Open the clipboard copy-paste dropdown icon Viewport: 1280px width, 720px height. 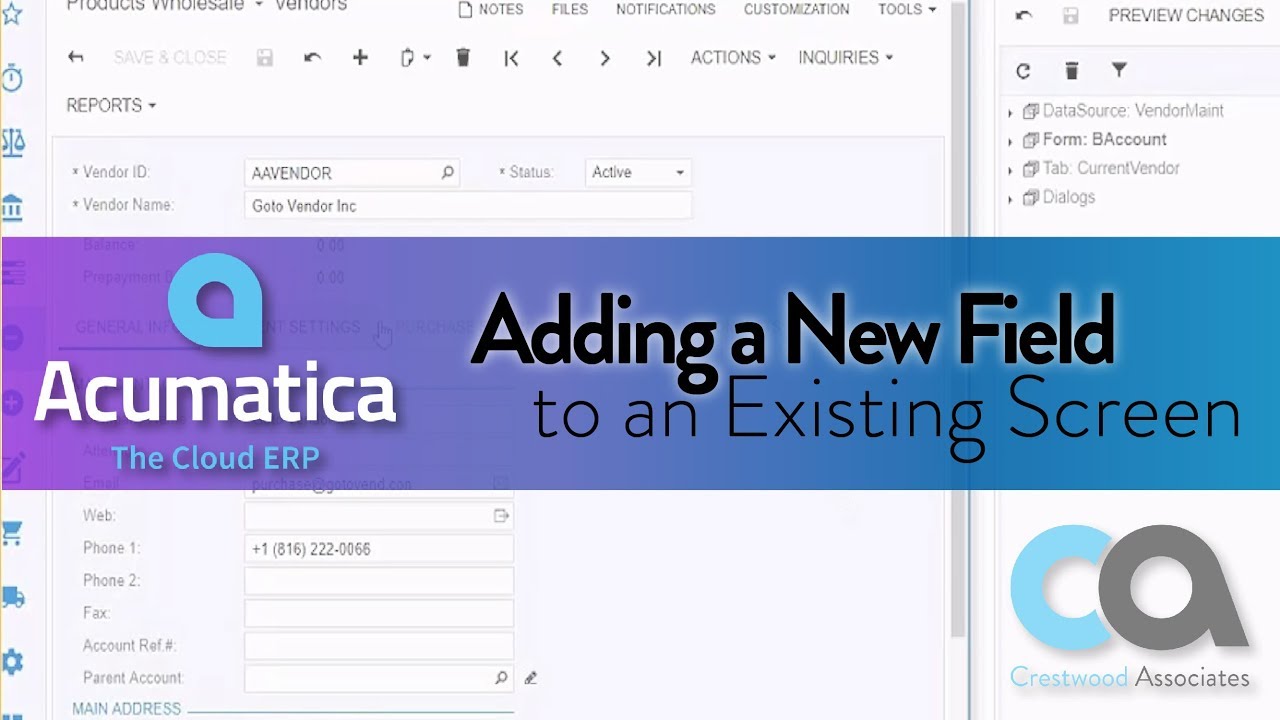415,58
